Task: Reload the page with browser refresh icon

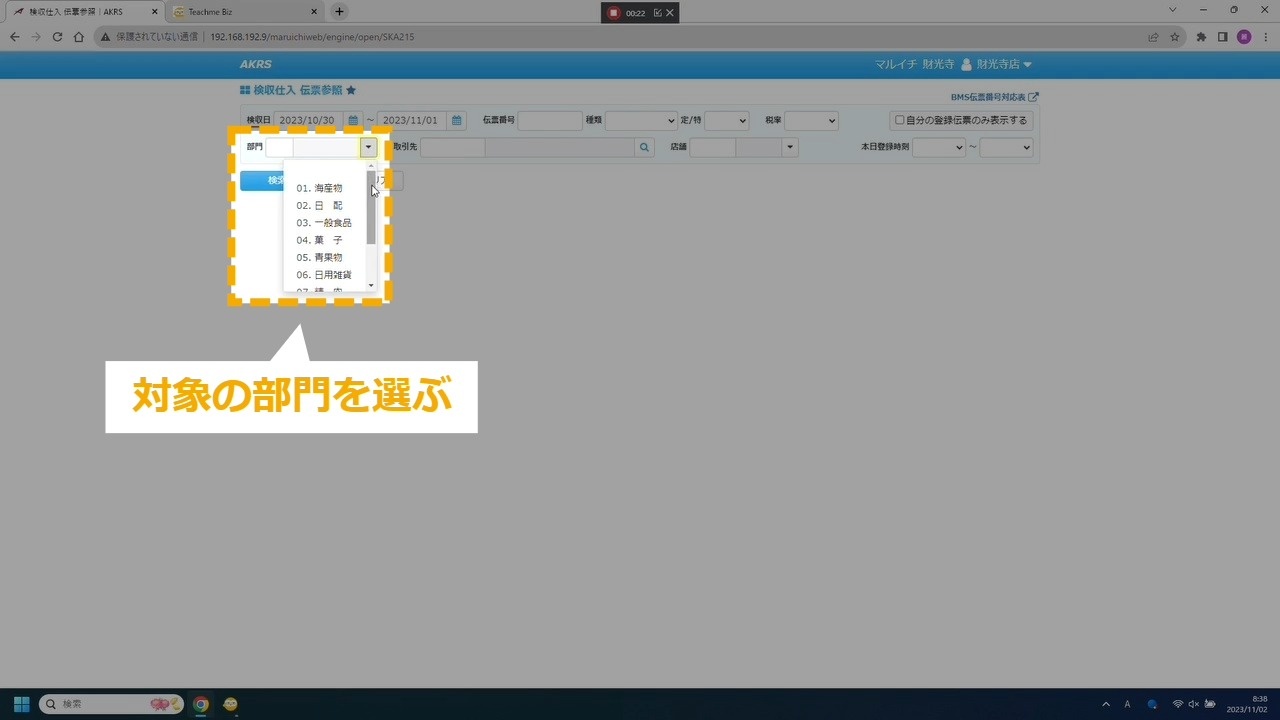Action: (57, 37)
